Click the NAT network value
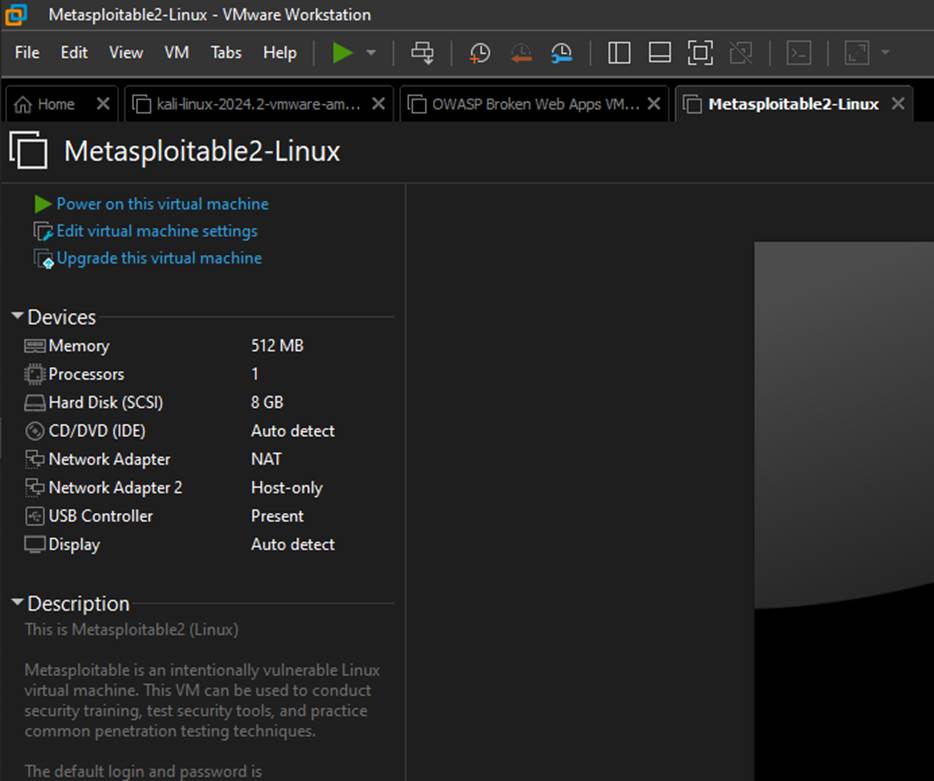The image size is (934, 781). pyautogui.click(x=266, y=459)
